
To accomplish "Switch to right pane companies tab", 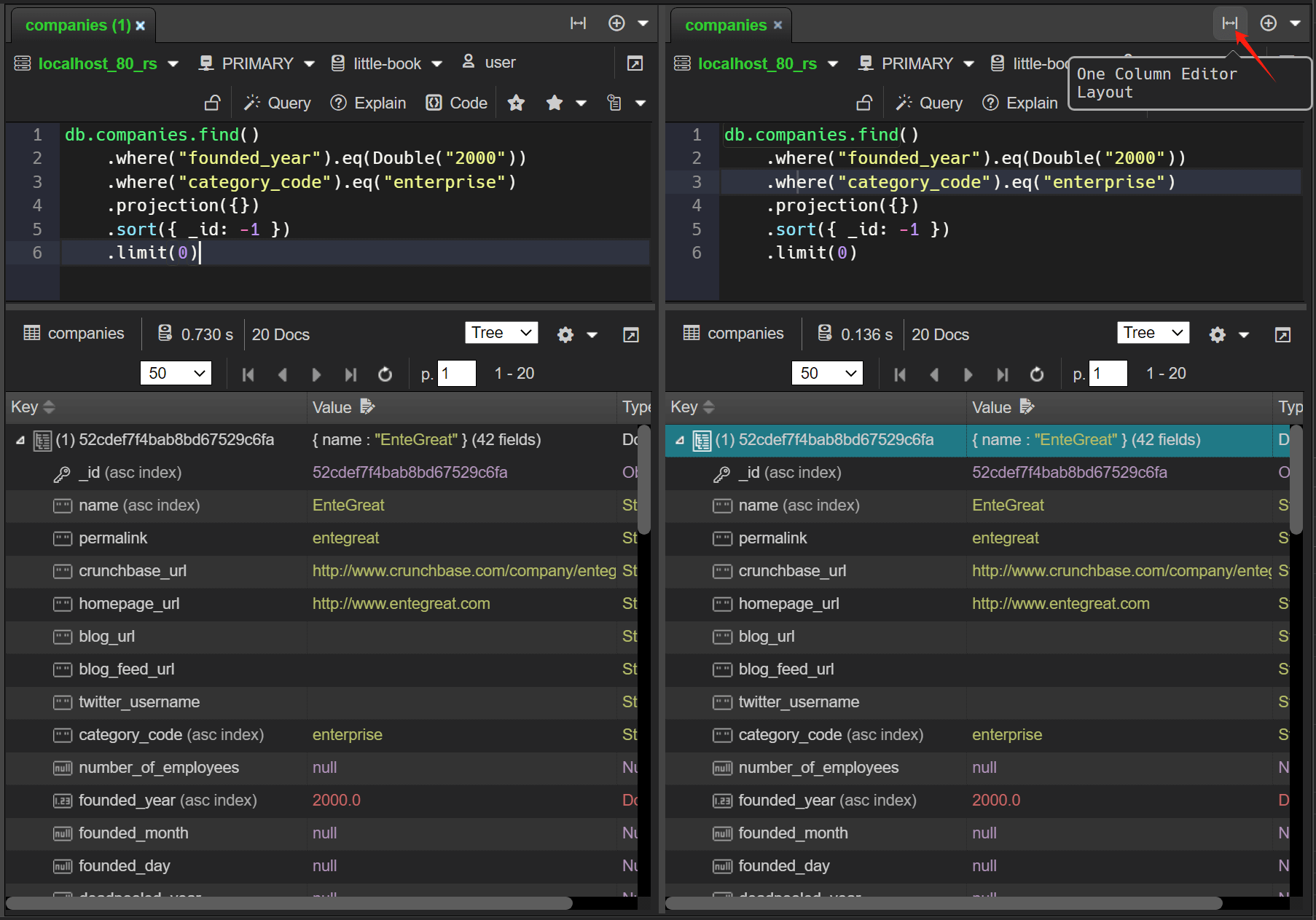I will pyautogui.click(x=726, y=25).
